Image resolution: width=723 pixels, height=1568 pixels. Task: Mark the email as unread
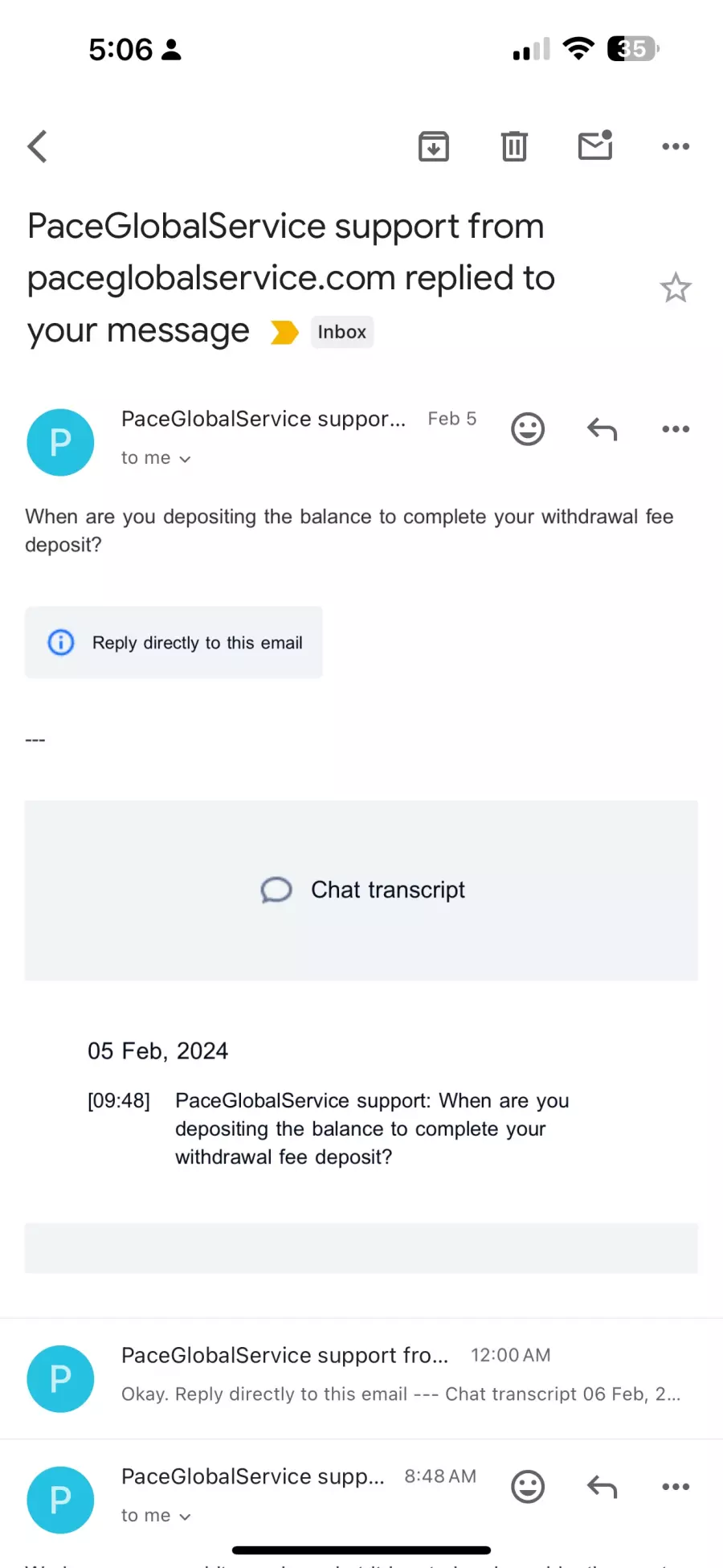(x=595, y=145)
